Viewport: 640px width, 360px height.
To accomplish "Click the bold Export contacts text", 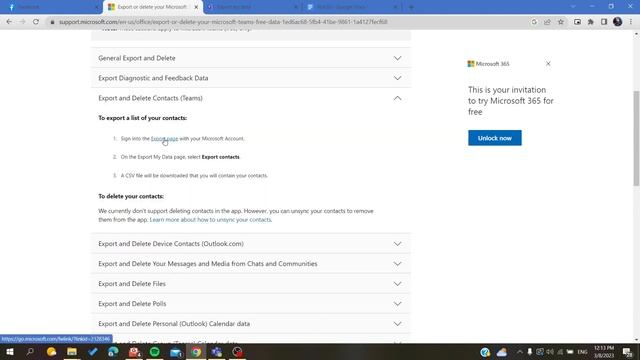I will coord(220,157).
